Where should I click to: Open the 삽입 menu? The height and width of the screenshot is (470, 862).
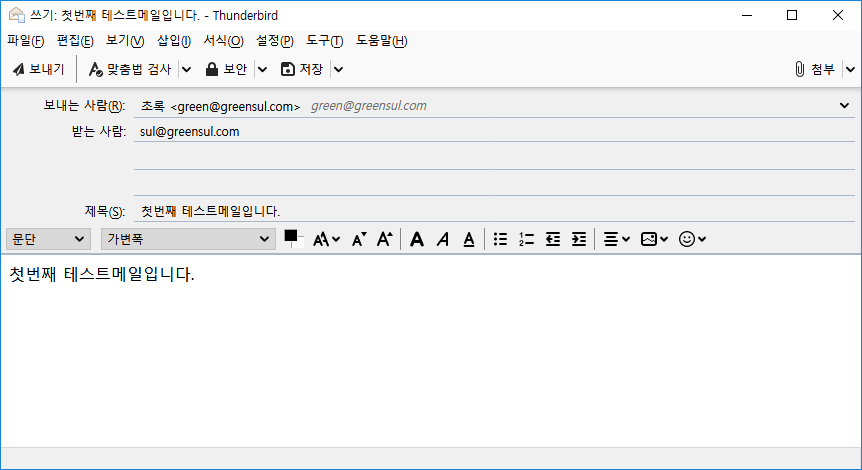174,41
